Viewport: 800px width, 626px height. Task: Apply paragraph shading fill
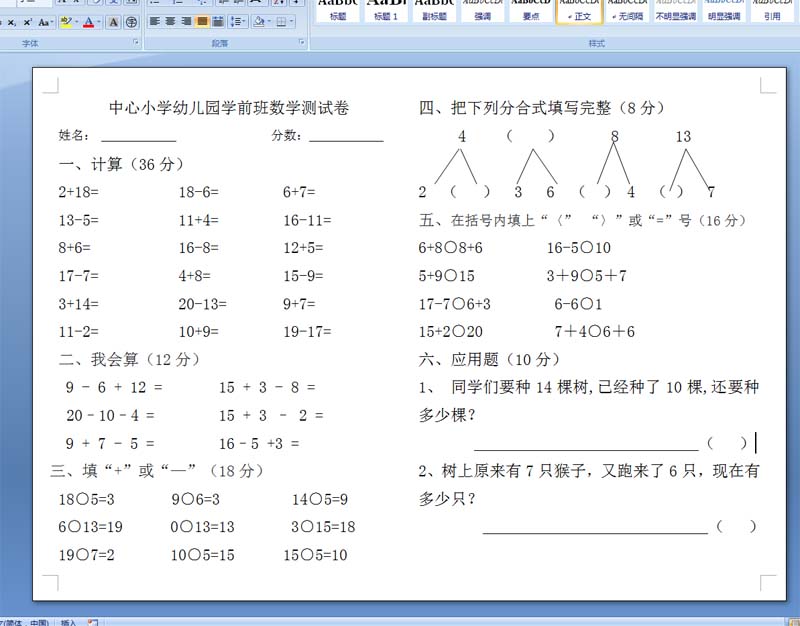[259, 22]
